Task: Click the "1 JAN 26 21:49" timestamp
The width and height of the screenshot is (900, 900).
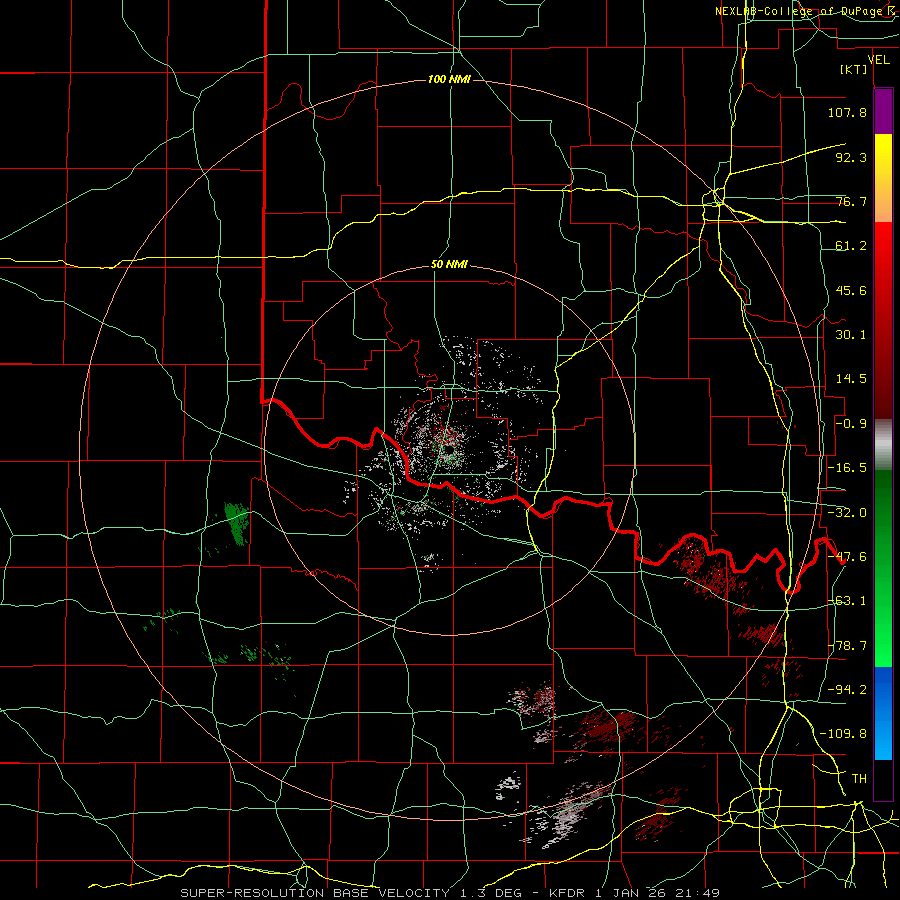Action: pyautogui.click(x=658, y=893)
